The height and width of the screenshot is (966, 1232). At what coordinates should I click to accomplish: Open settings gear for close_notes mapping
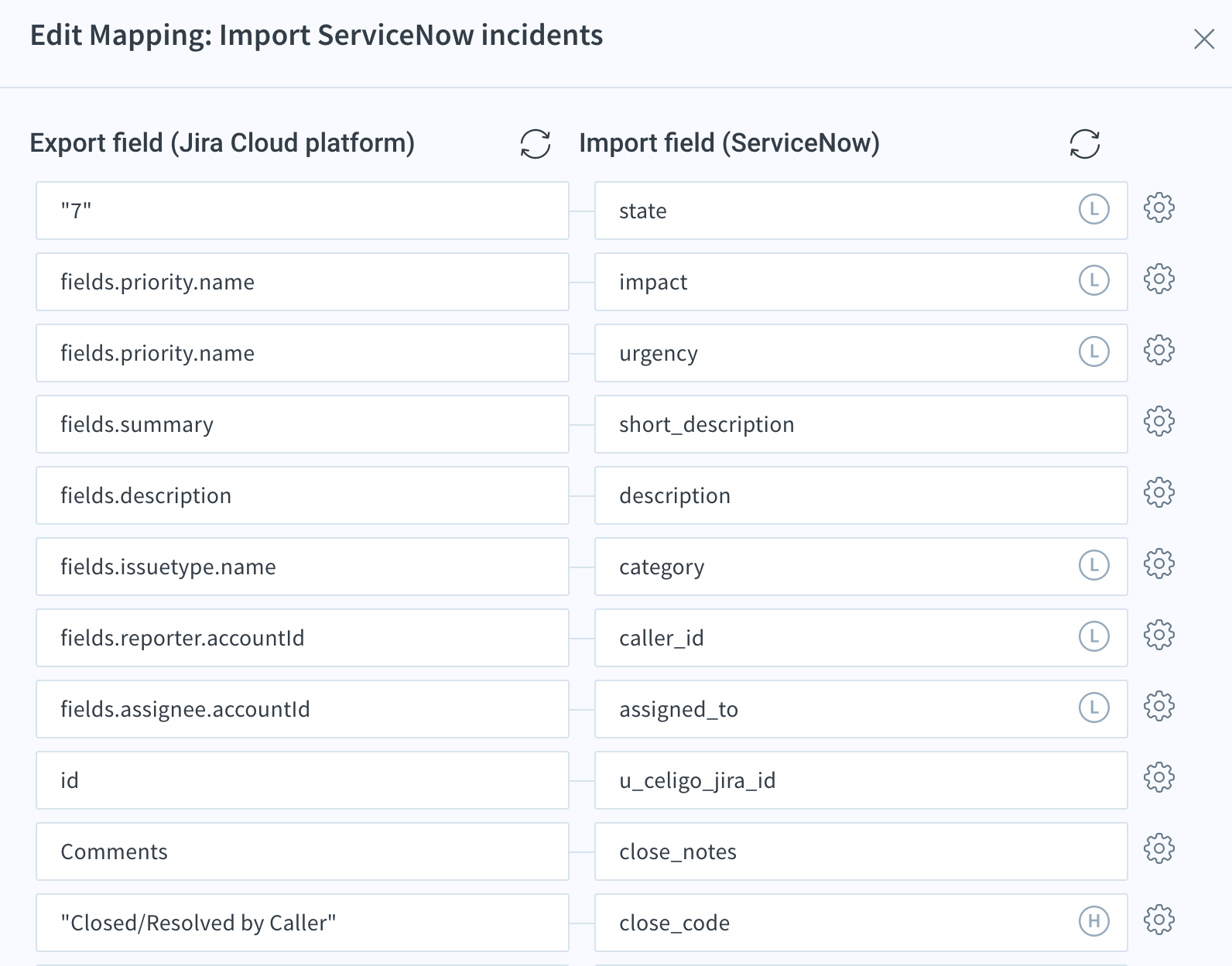(1159, 848)
